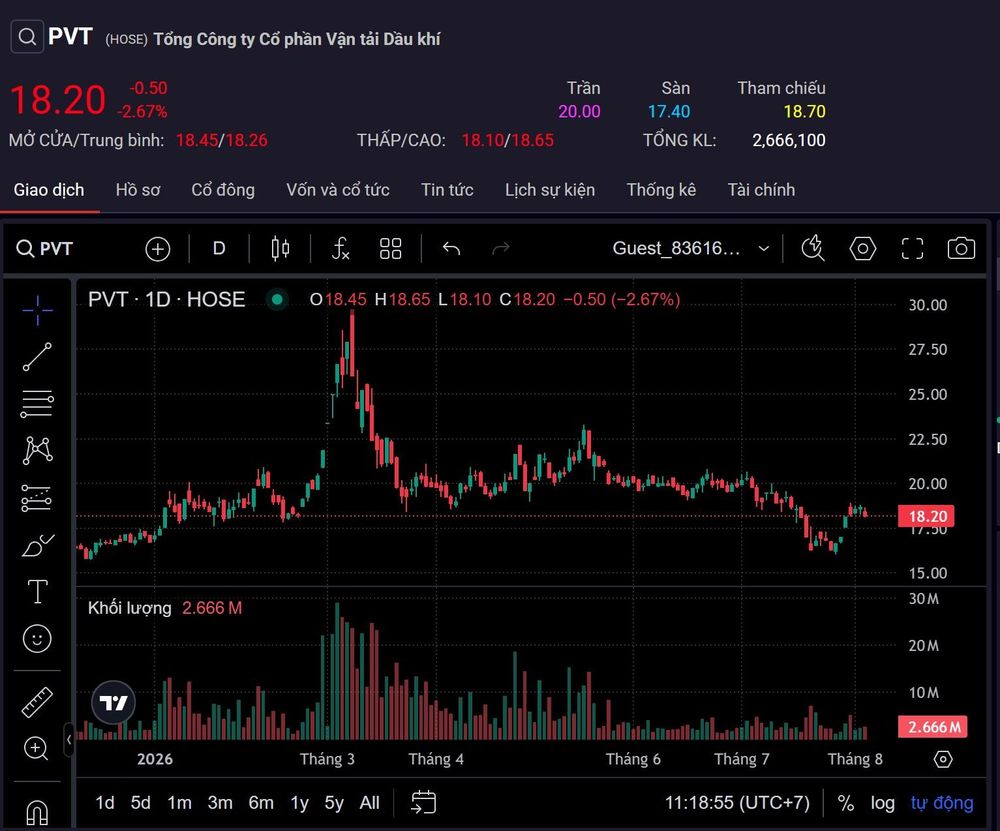Image resolution: width=1000 pixels, height=831 pixels.
Task: Click the PVT symbol search field
Action: coord(45,248)
